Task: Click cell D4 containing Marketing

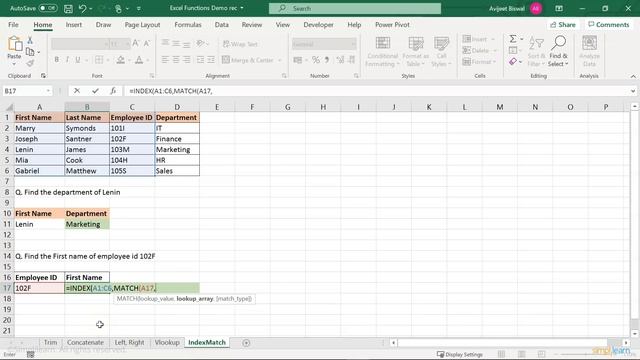Action: click(177, 149)
